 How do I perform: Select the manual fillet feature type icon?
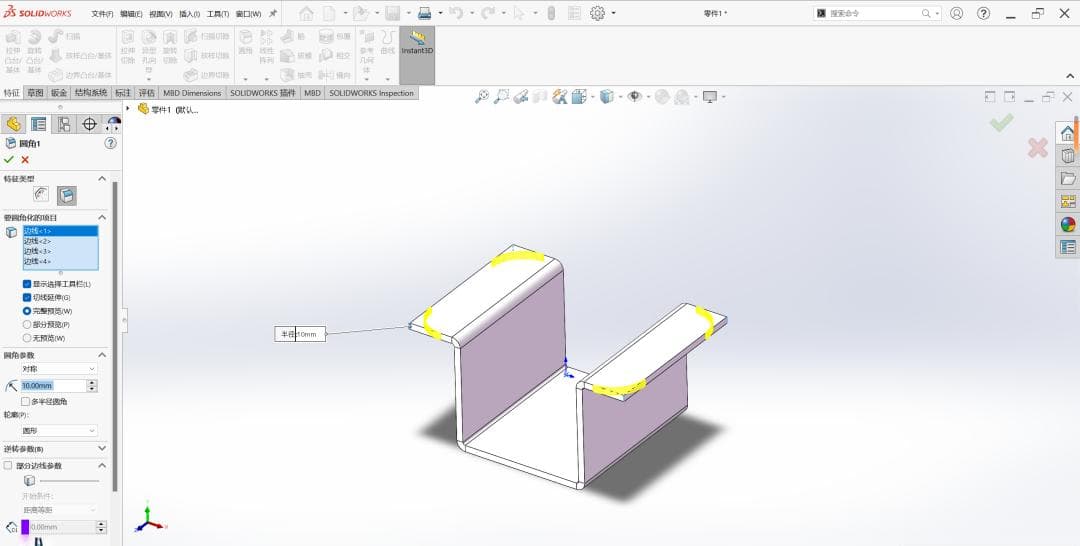41,196
